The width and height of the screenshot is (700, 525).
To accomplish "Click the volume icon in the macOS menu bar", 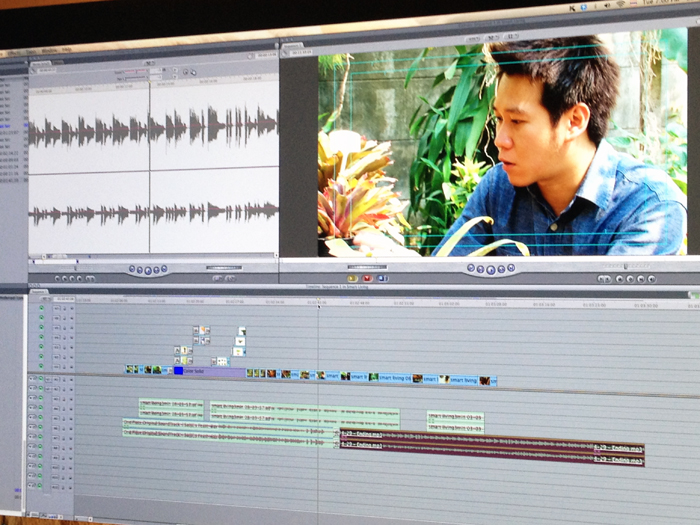I will (x=607, y=6).
